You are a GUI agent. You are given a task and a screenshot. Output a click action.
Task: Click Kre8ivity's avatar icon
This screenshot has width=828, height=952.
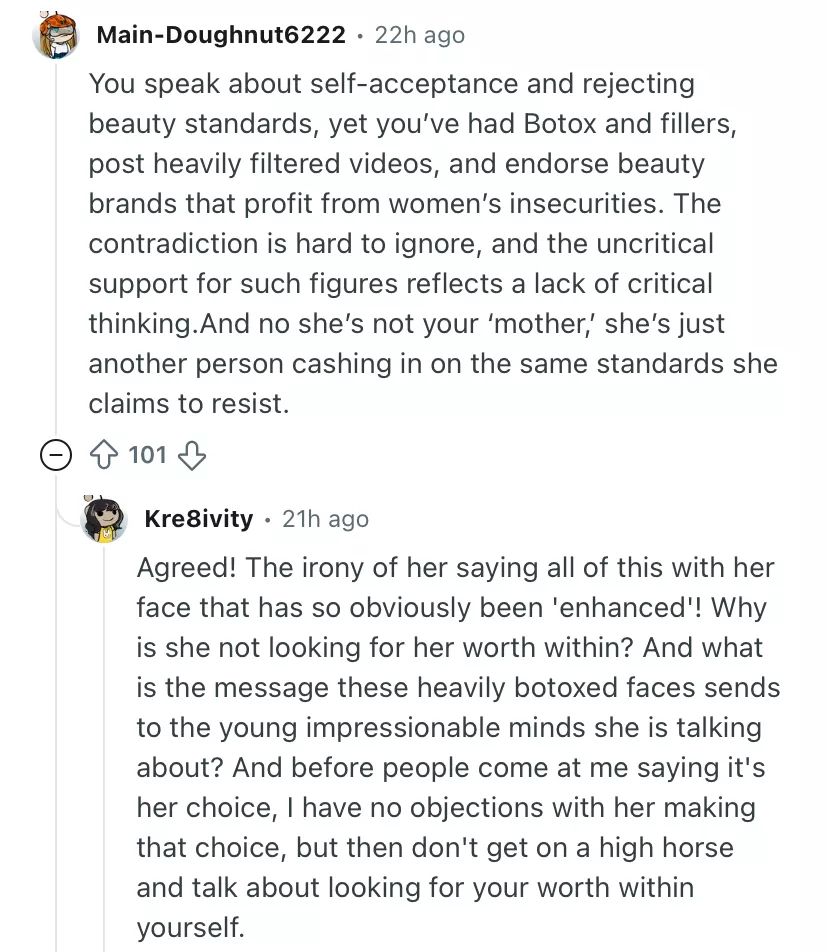104,519
